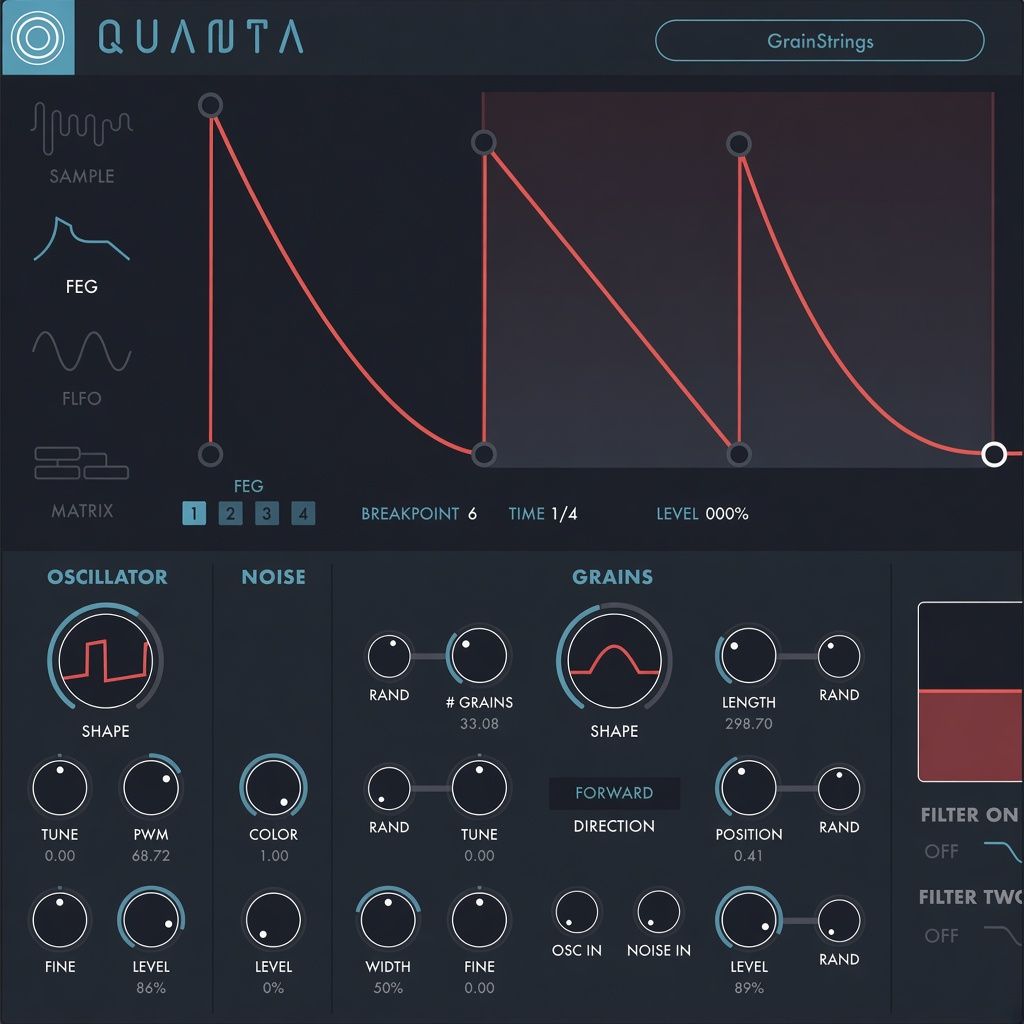The image size is (1024, 1024).
Task: Click the red filter routing display
Action: pos(970,692)
